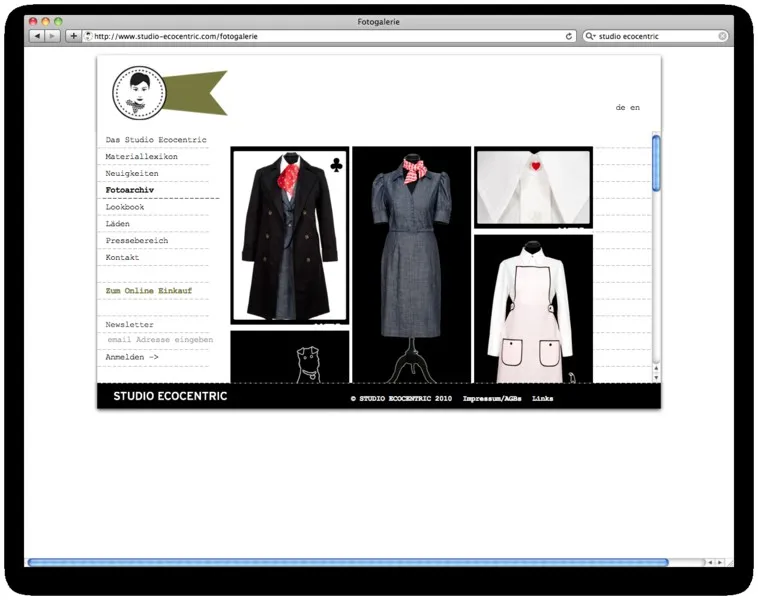The image size is (758, 600).
Task: Focus the URL address field
Action: click(327, 36)
